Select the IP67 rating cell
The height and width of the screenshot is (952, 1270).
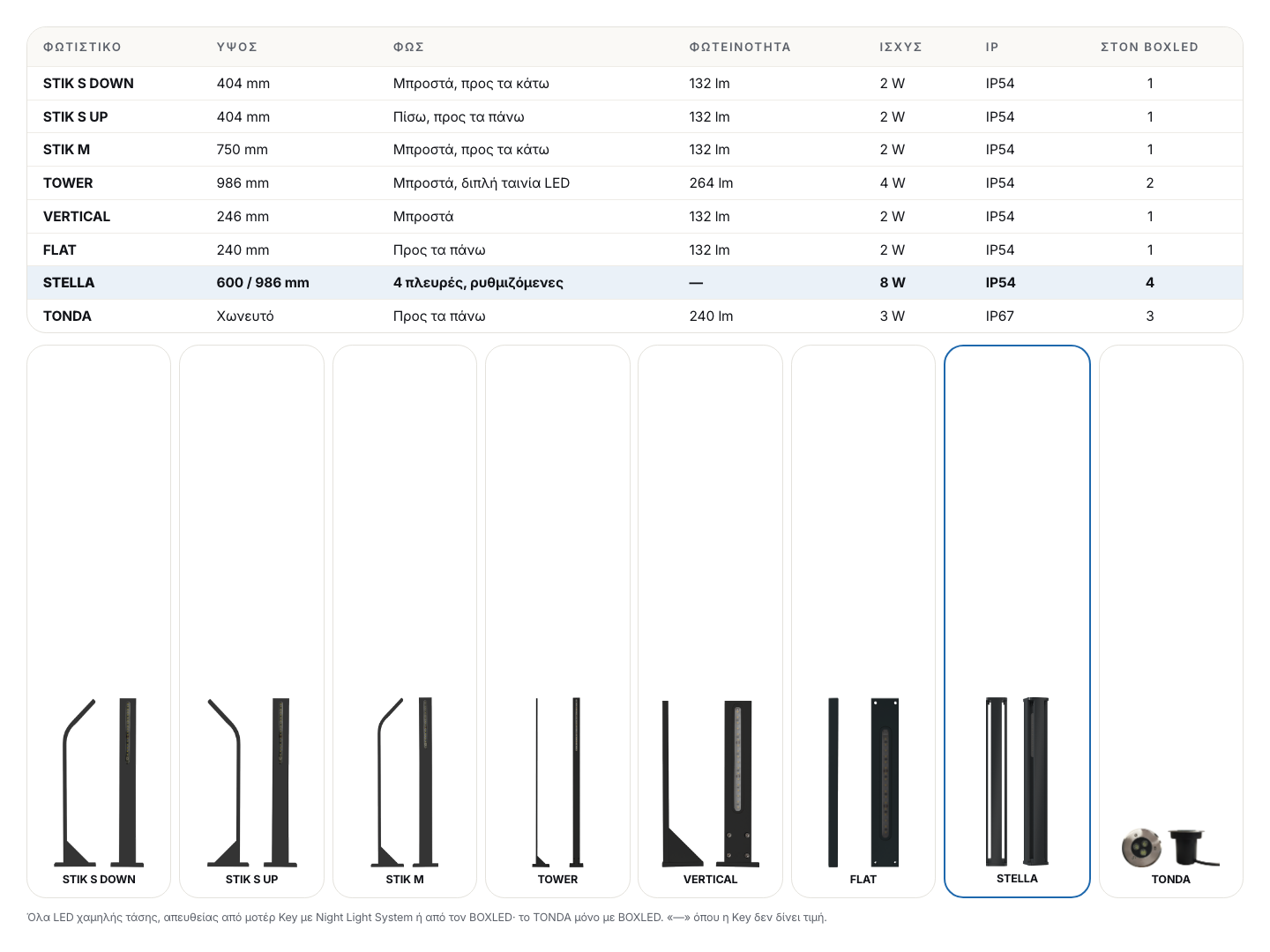tap(1000, 316)
